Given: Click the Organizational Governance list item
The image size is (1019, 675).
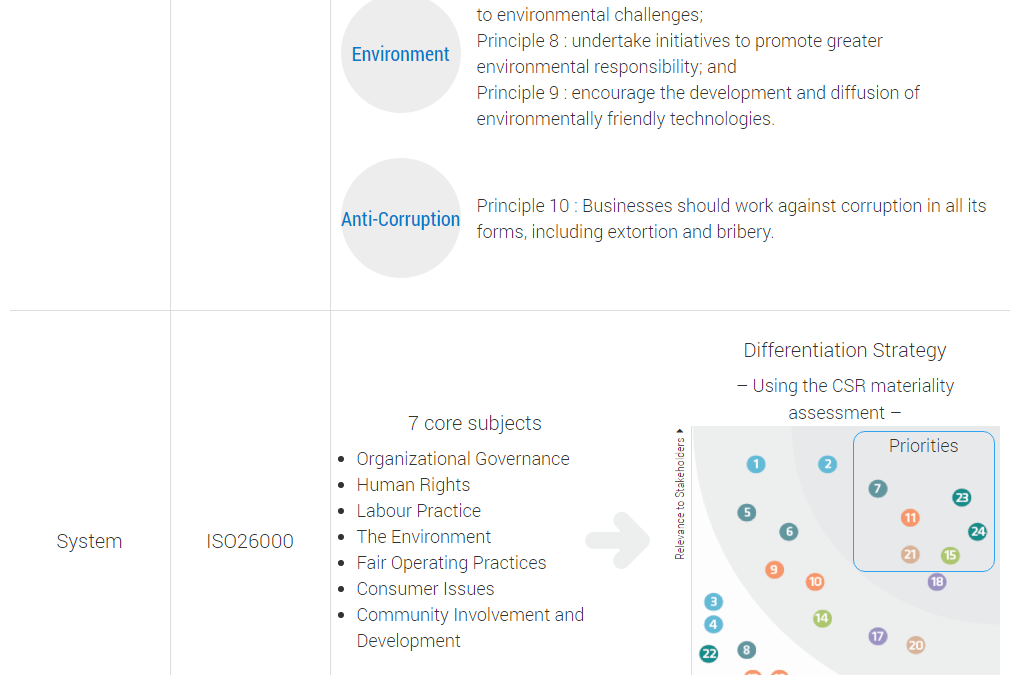Looking at the screenshot, I should click(x=463, y=459).
